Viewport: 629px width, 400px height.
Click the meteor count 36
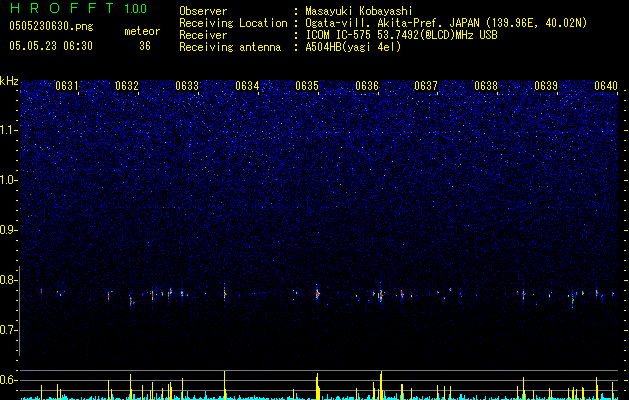click(x=145, y=46)
